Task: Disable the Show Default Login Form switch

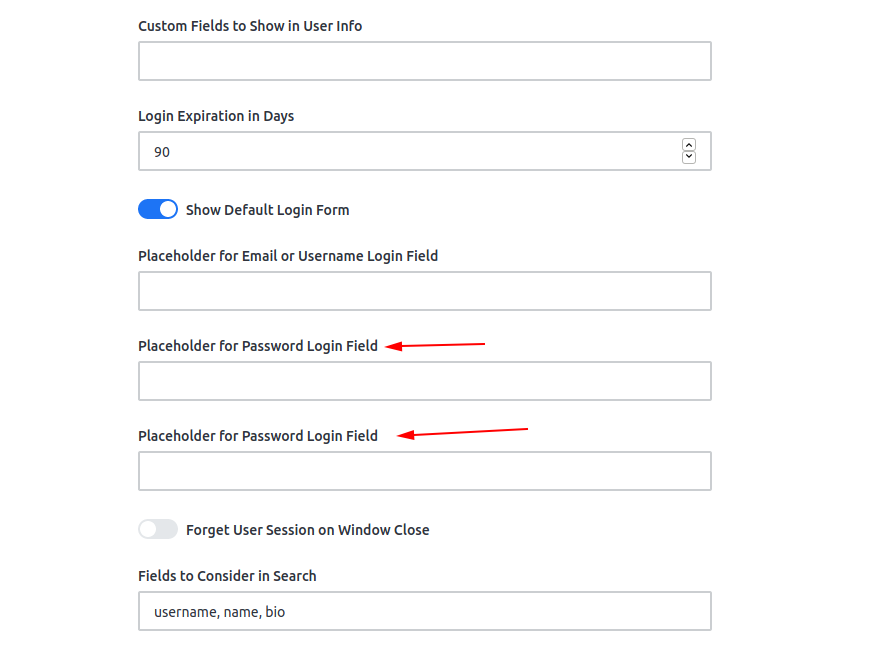Action: click(x=157, y=209)
